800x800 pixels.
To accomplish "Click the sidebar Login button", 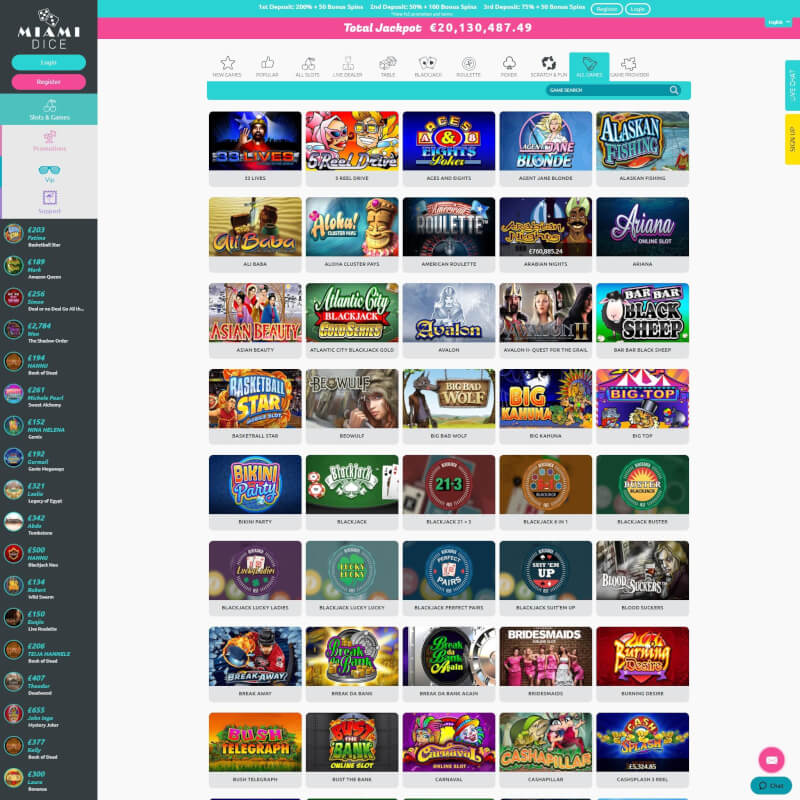I will (x=49, y=62).
